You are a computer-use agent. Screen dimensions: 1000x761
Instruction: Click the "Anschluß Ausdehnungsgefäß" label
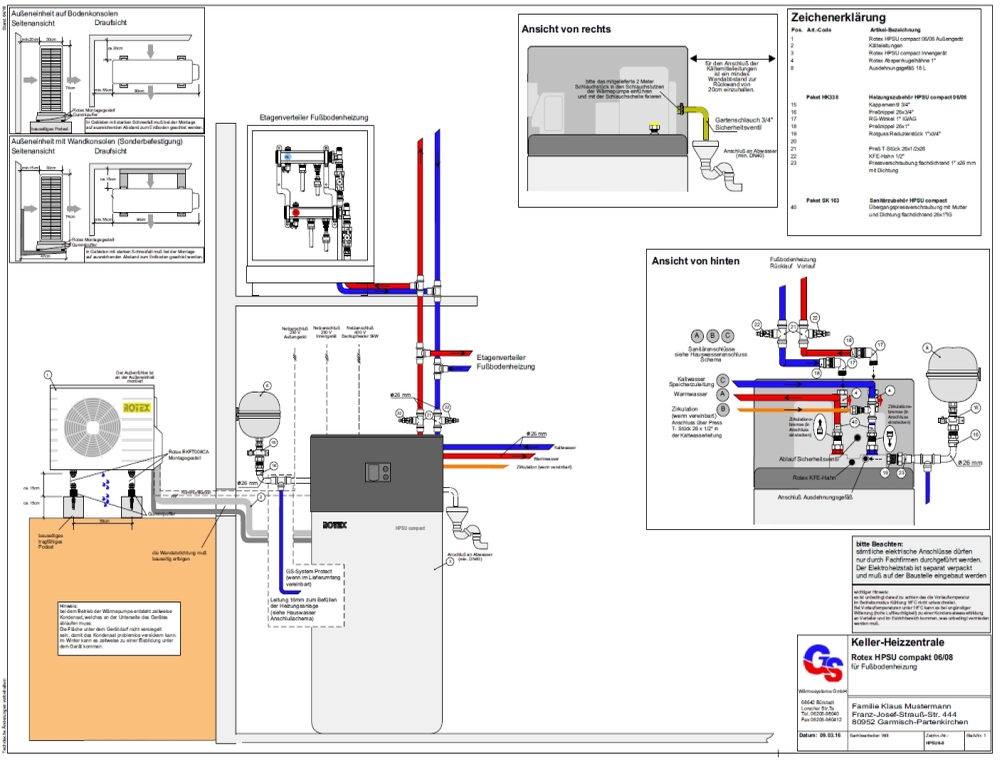[814, 497]
